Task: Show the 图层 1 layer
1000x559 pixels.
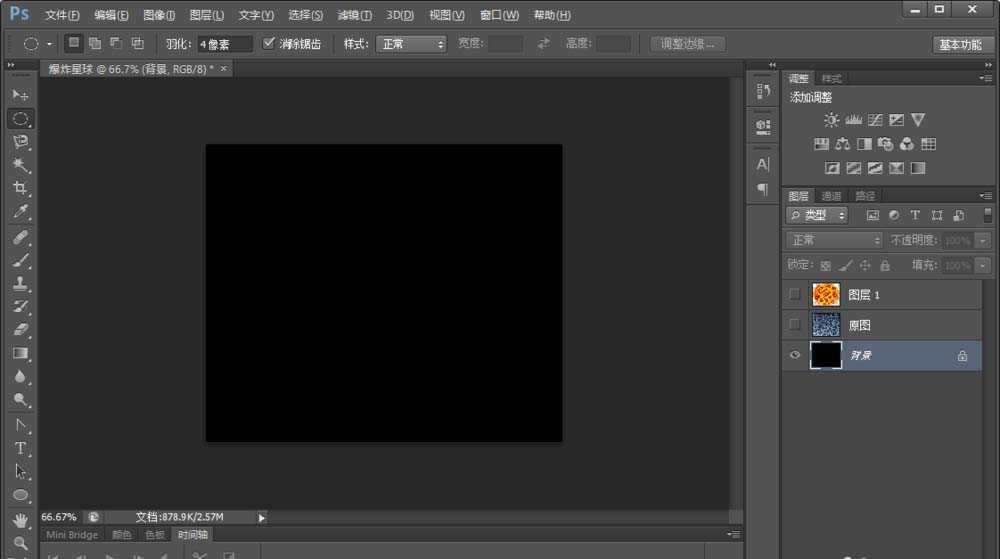Action: tap(795, 295)
